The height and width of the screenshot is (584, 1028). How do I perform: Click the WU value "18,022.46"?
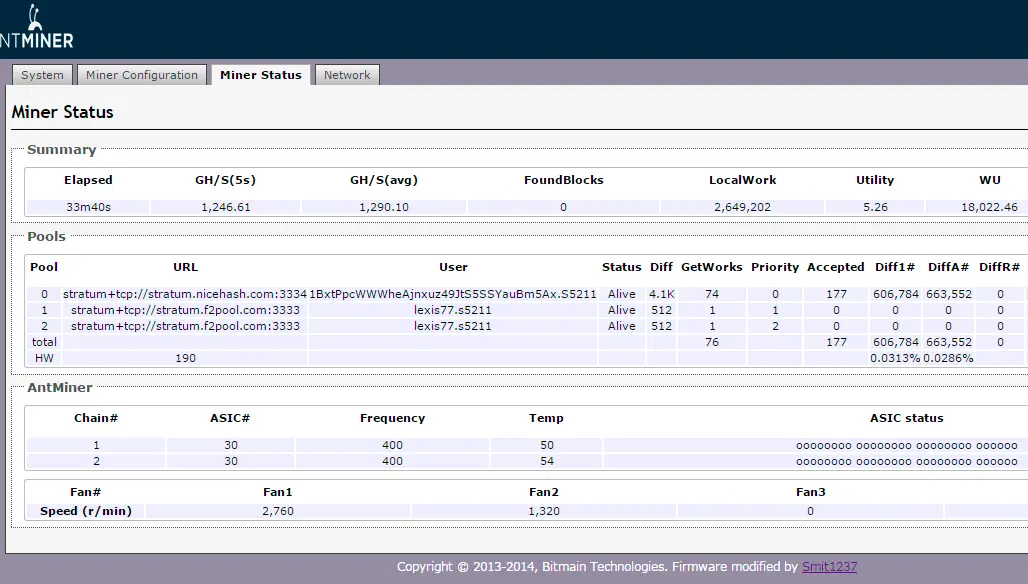pos(989,207)
